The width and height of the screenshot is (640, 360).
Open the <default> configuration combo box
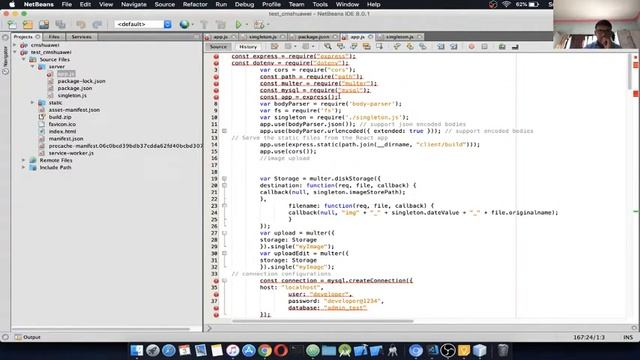[x=143, y=24]
